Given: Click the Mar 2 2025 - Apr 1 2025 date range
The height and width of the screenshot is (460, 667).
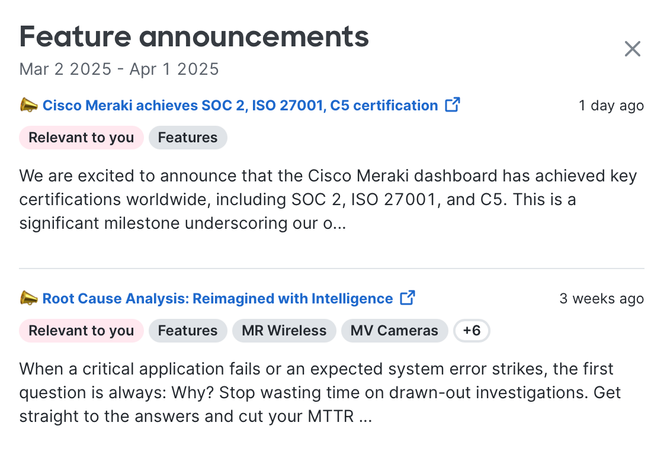Looking at the screenshot, I should [x=119, y=70].
